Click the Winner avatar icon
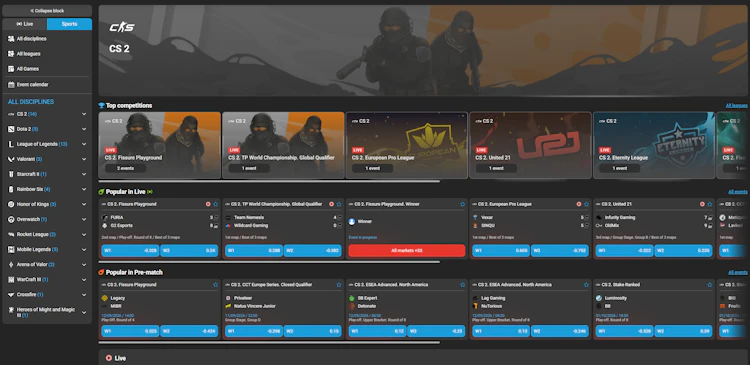750x365 pixels. (x=352, y=221)
